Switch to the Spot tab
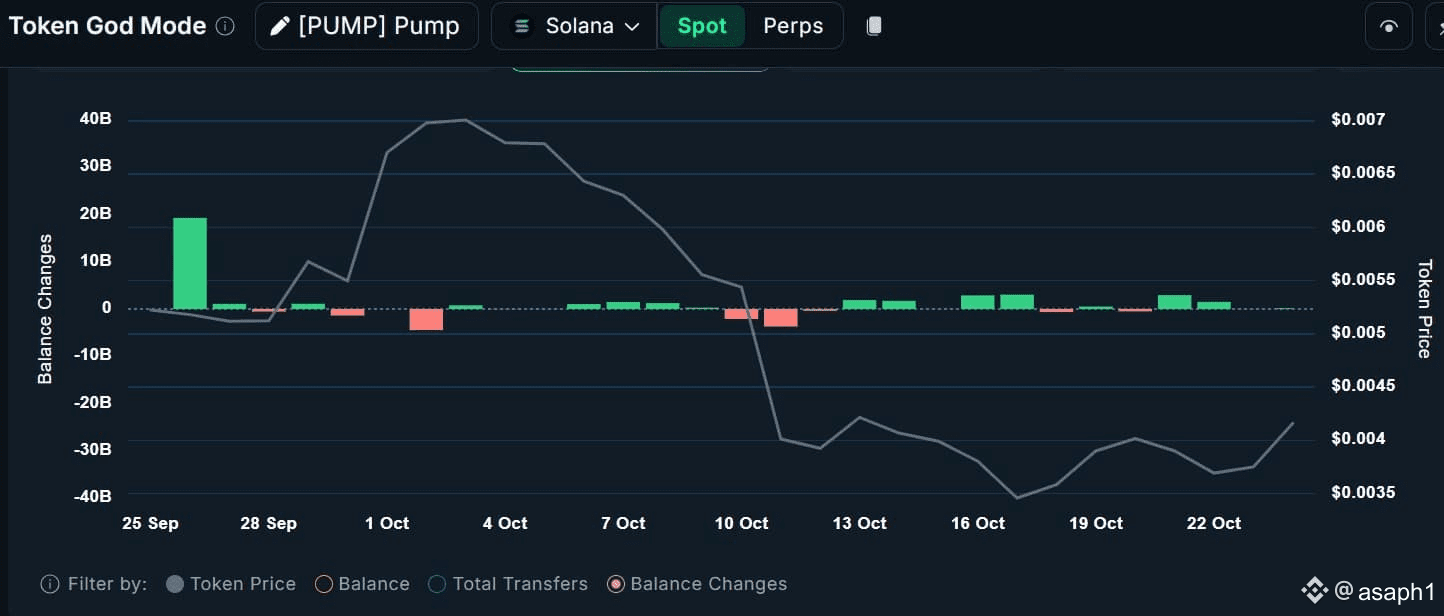This screenshot has width=1444, height=616. click(x=702, y=26)
